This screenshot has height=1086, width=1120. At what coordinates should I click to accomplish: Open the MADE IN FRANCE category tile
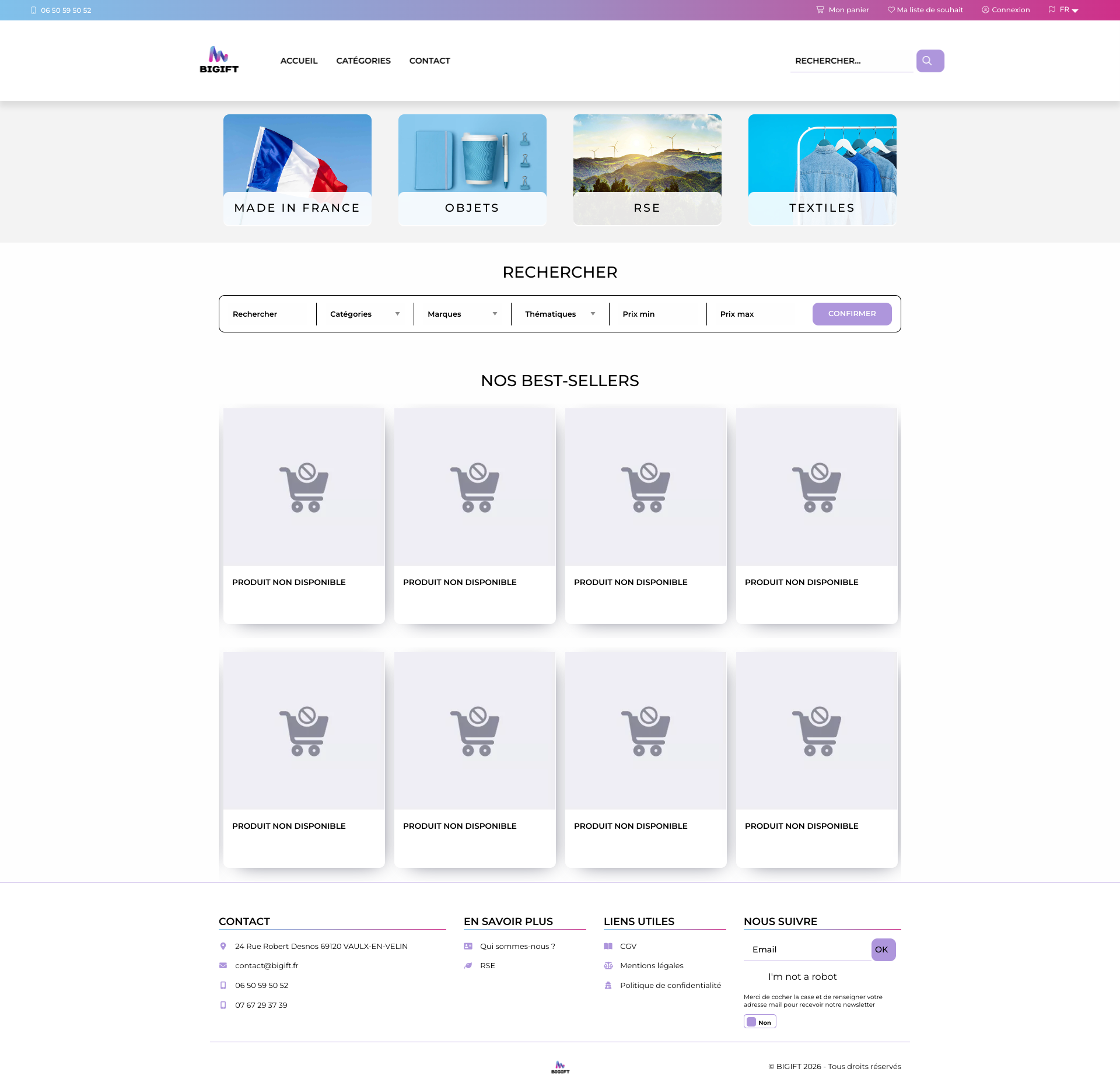[297, 170]
